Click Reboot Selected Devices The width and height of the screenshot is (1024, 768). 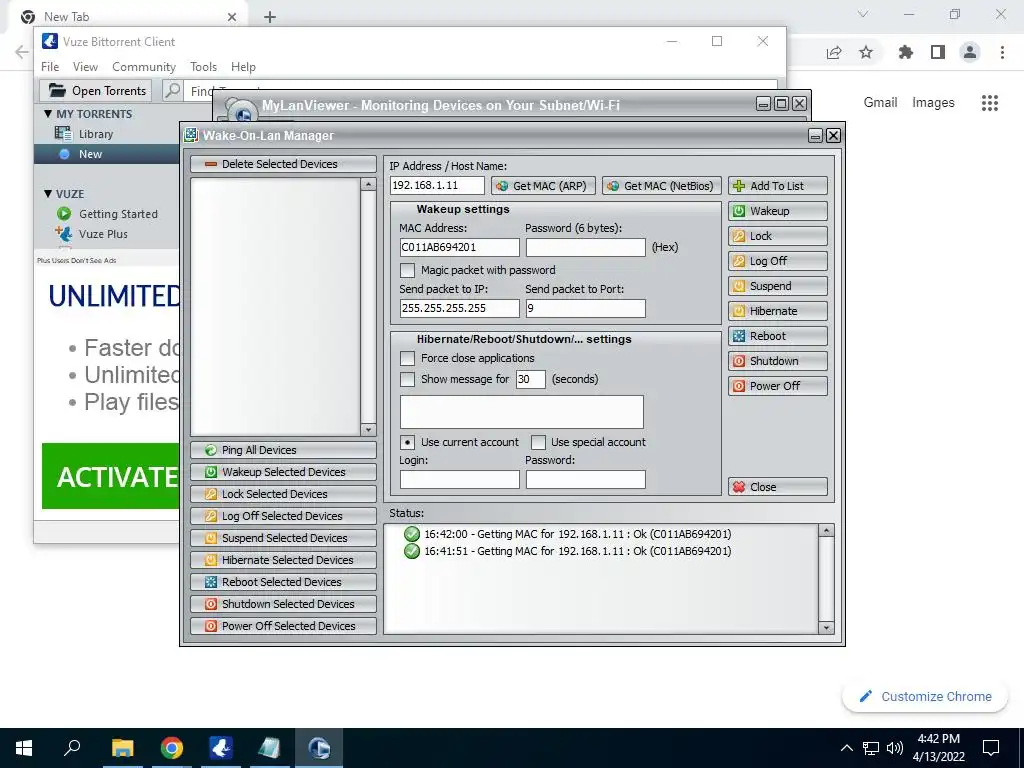[x=283, y=582]
